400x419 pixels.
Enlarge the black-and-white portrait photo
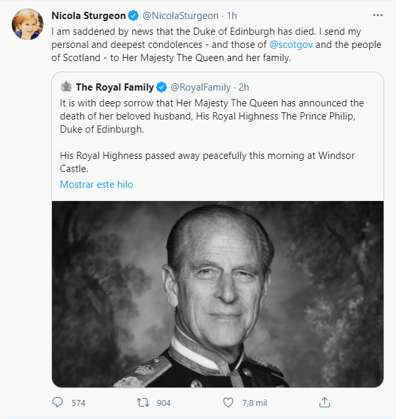218,294
